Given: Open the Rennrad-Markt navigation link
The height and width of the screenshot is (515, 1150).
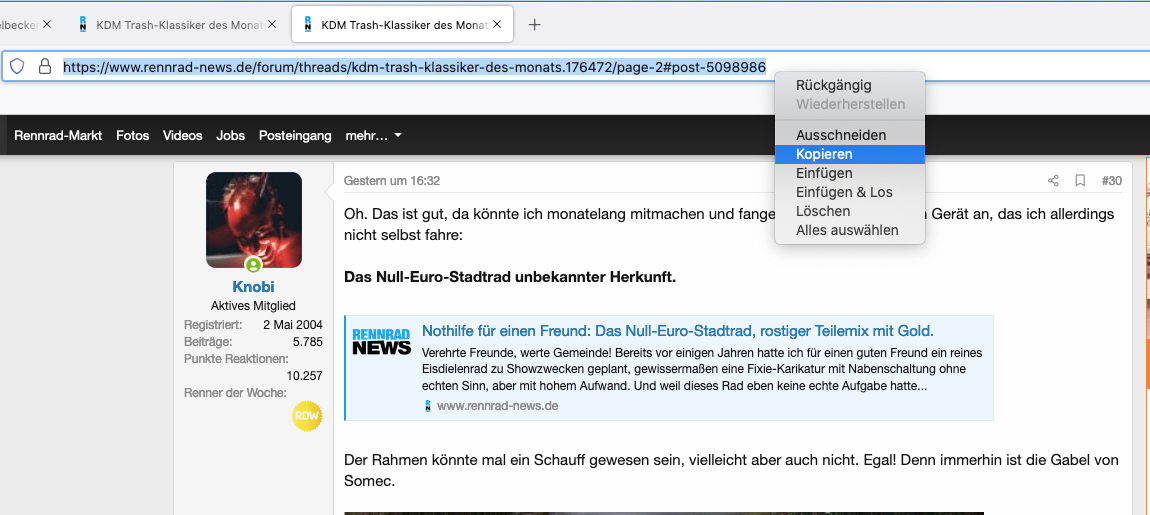Looking at the screenshot, I should click(x=58, y=135).
